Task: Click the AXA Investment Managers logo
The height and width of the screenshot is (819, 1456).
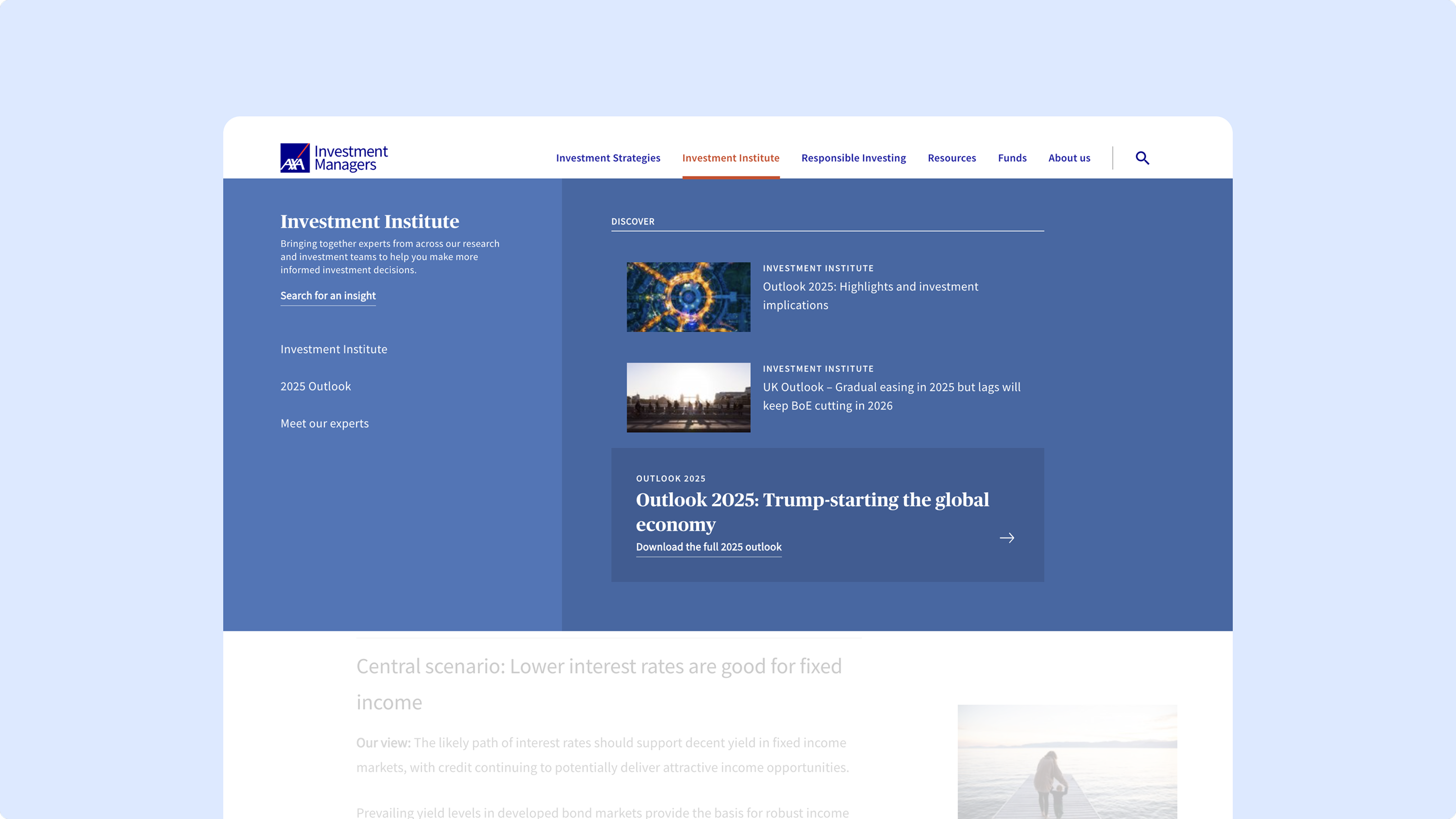Action: coord(334,158)
